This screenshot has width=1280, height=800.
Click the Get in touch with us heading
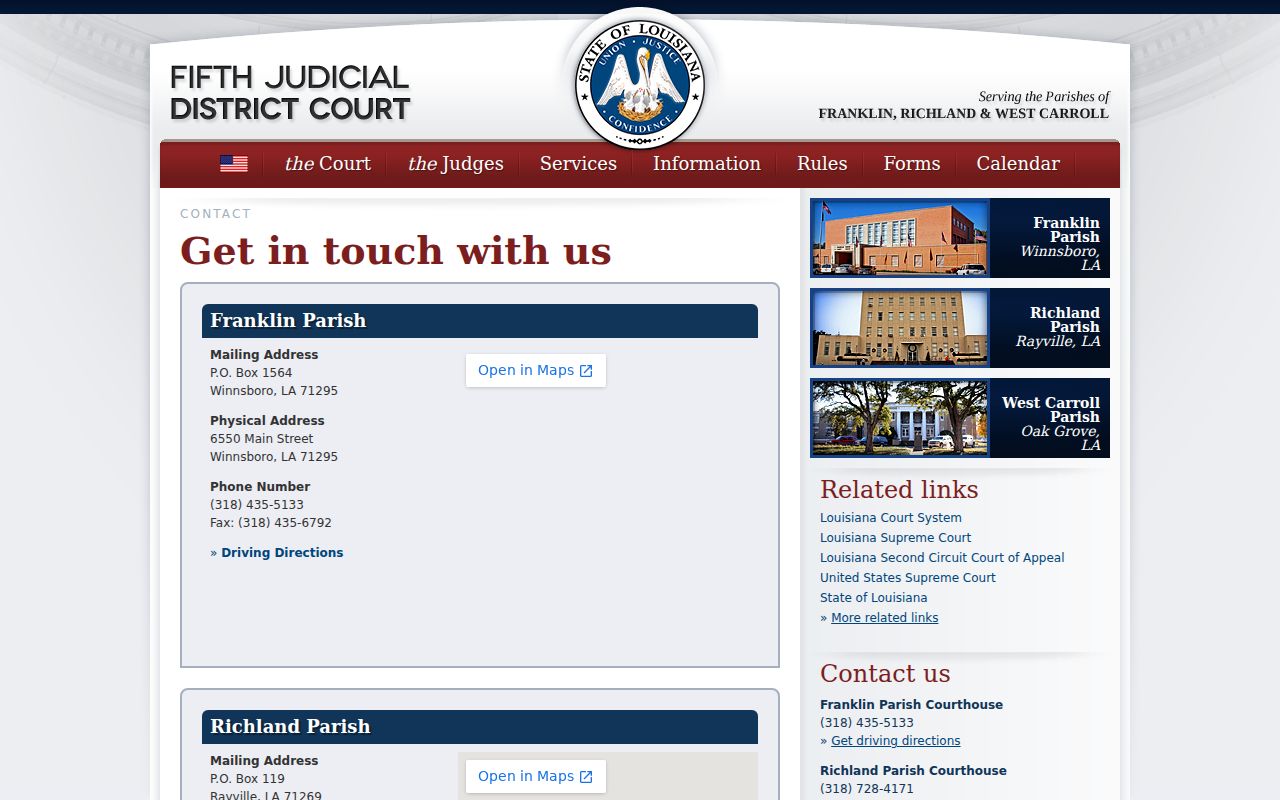(x=396, y=251)
